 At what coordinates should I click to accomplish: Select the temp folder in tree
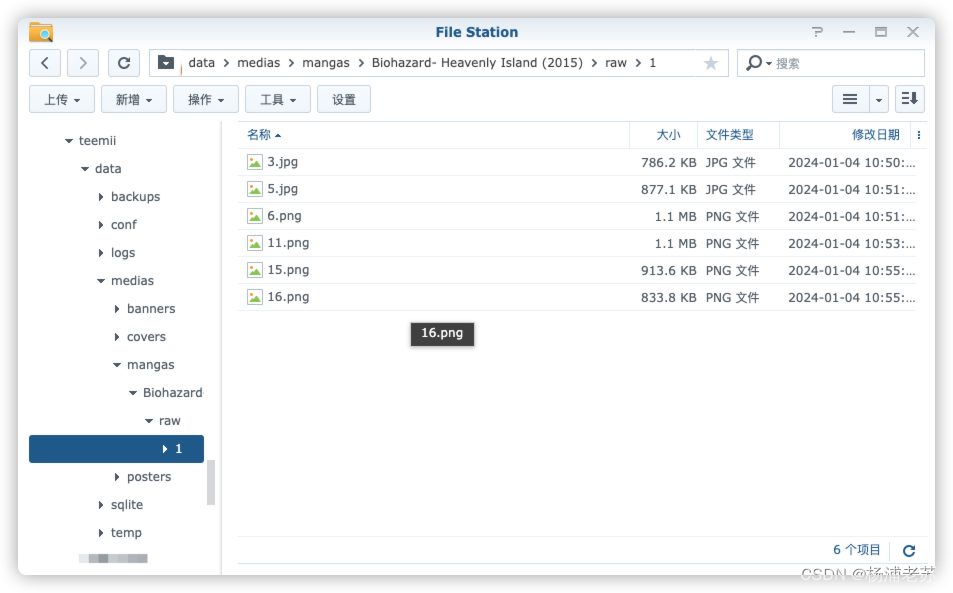[x=126, y=533]
